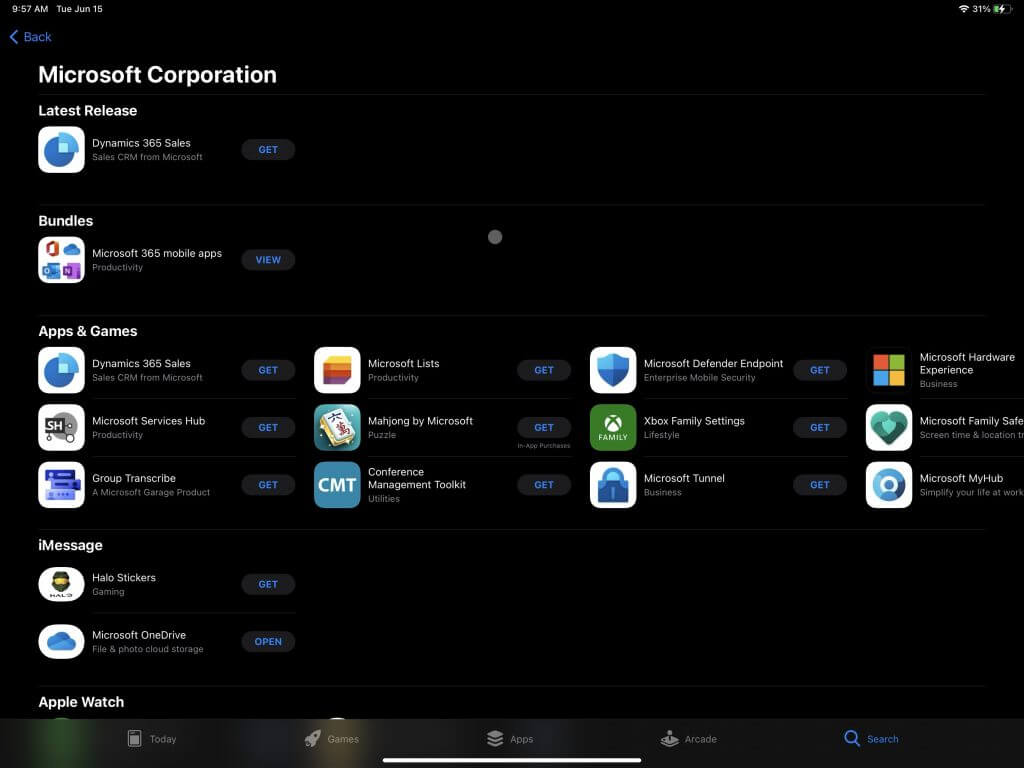Tap the Microsoft OneDrive title text
This screenshot has height=768, width=1024.
click(139, 635)
